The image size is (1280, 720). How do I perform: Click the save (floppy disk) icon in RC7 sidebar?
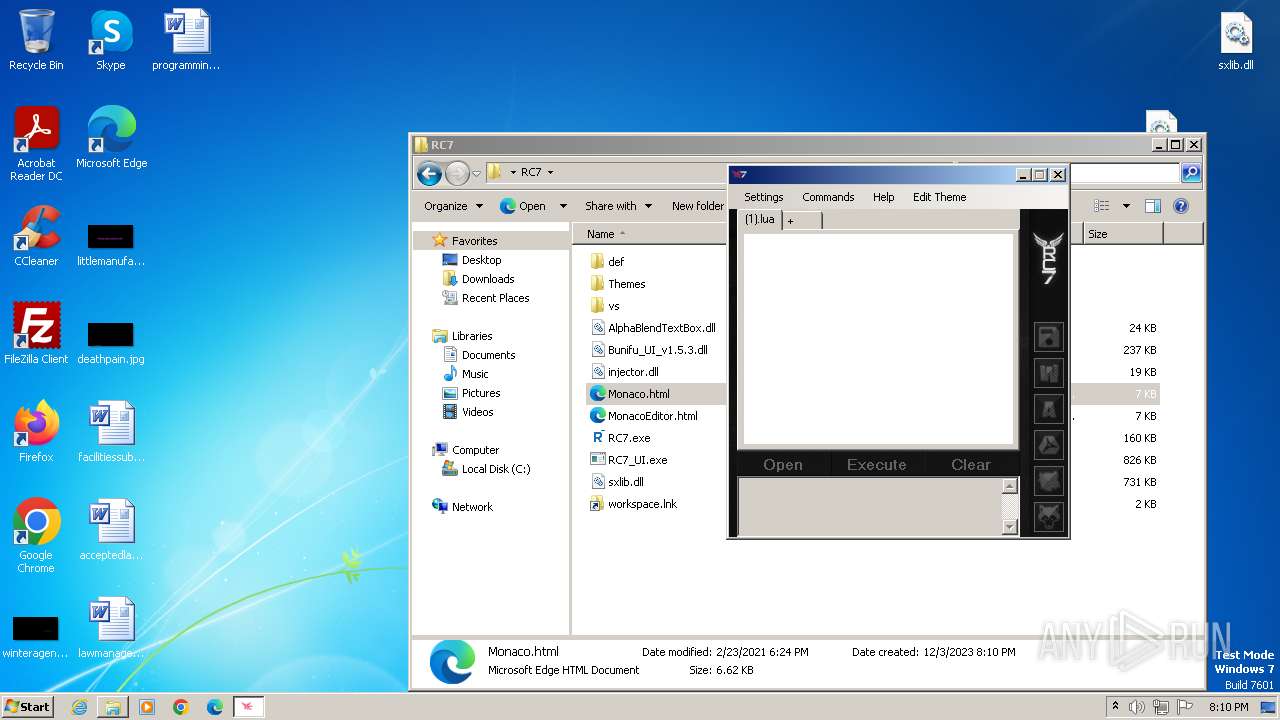1048,336
